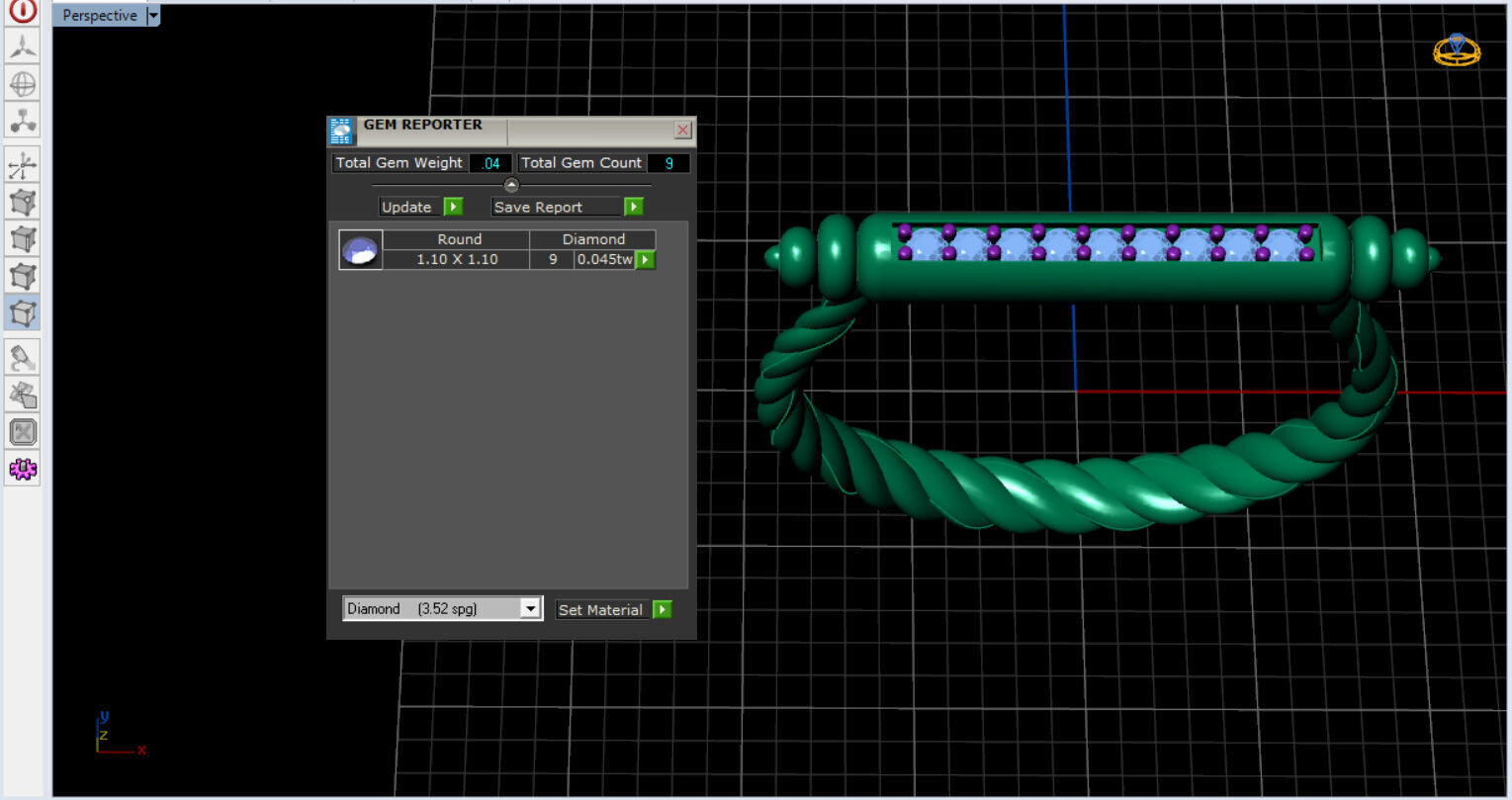
Task: Click the 'Total Gem Weight' label
Action: (x=400, y=163)
